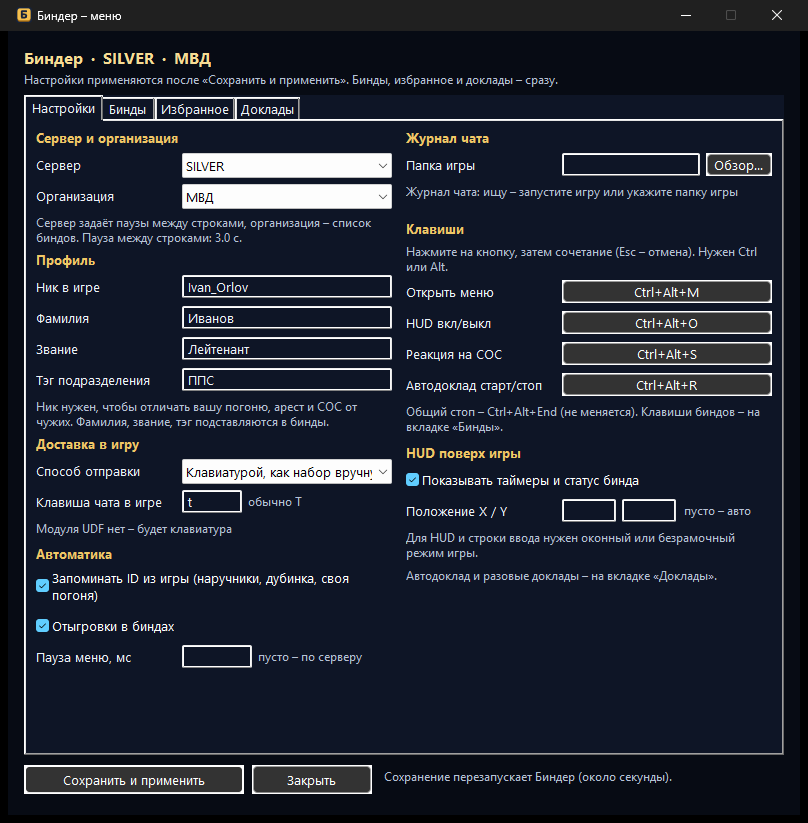Browse for game folder with Обзор button

click(x=739, y=165)
